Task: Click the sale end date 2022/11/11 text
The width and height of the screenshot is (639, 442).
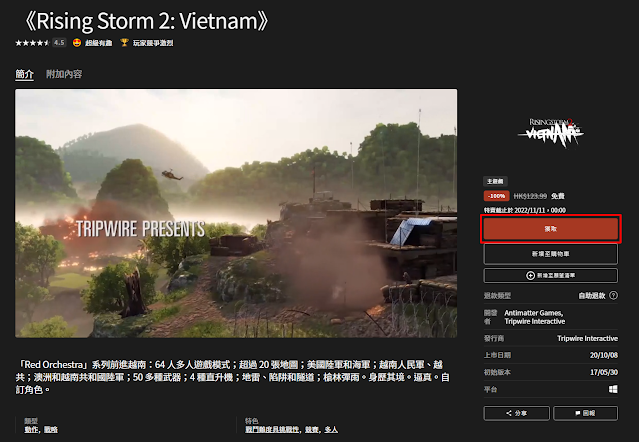Action: (x=525, y=210)
